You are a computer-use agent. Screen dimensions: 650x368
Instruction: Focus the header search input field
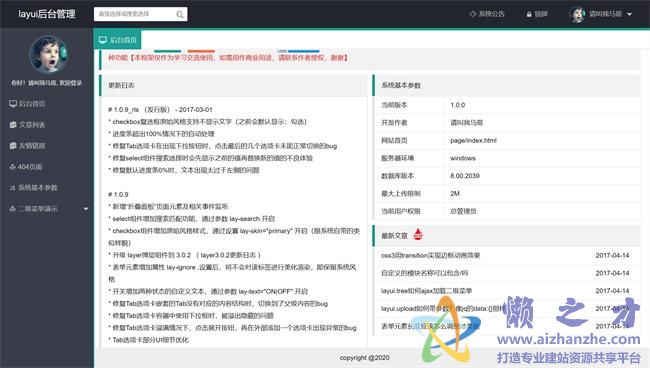click(x=135, y=14)
